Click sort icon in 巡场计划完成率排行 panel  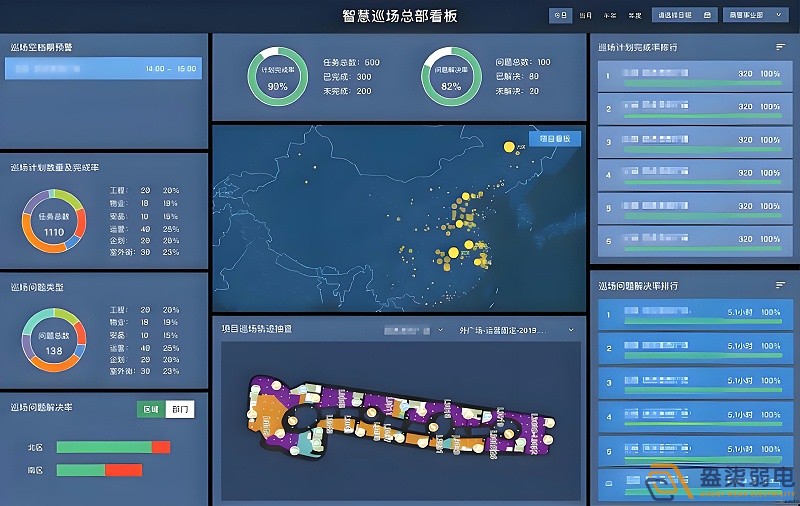(x=780, y=47)
